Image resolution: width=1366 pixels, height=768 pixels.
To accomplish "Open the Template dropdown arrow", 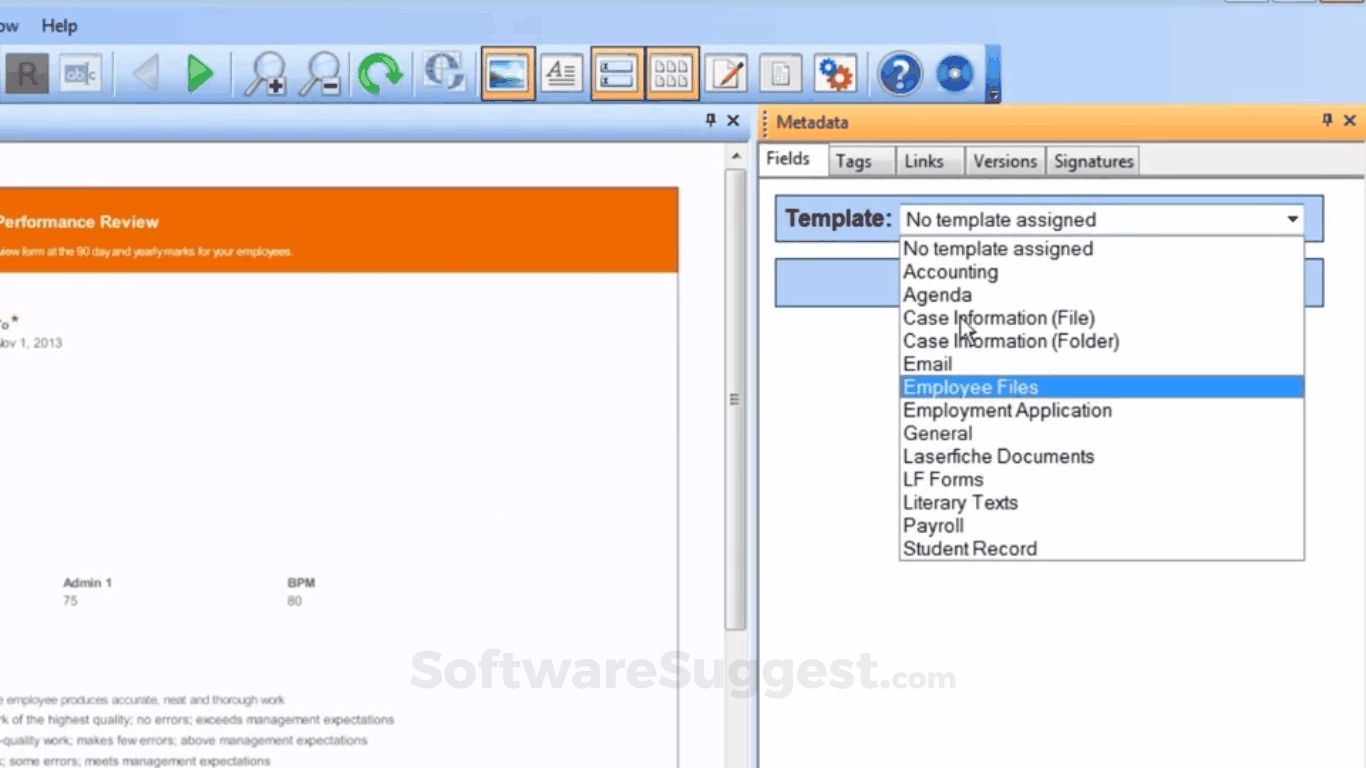I will pyautogui.click(x=1292, y=219).
